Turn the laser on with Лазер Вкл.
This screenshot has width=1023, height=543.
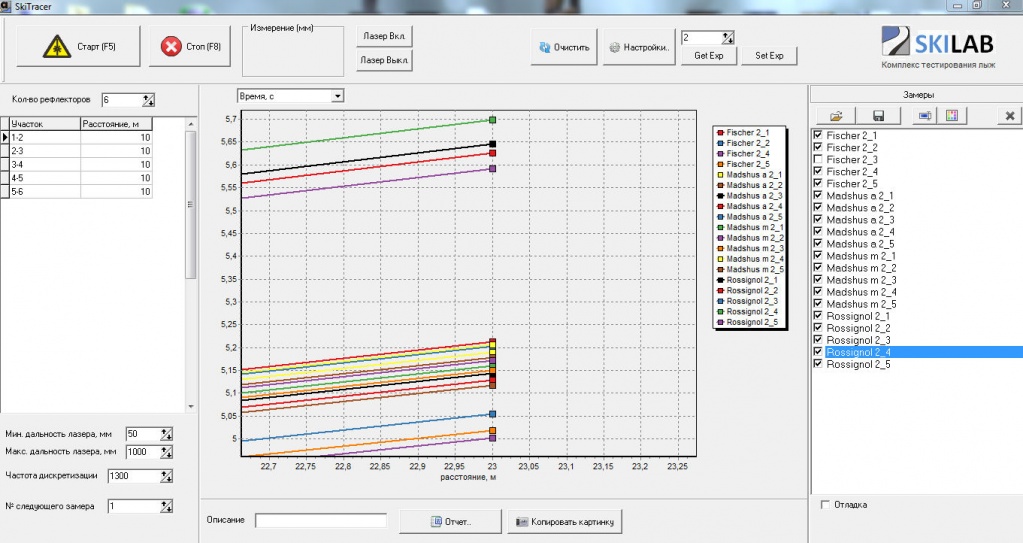click(x=384, y=36)
